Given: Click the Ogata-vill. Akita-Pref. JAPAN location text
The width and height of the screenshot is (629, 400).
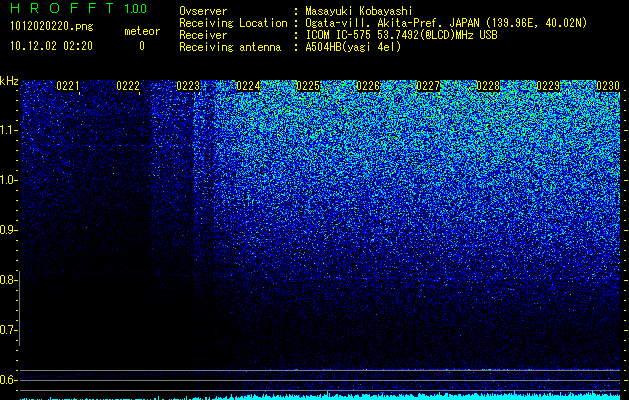Looking at the screenshot, I should (446, 23).
